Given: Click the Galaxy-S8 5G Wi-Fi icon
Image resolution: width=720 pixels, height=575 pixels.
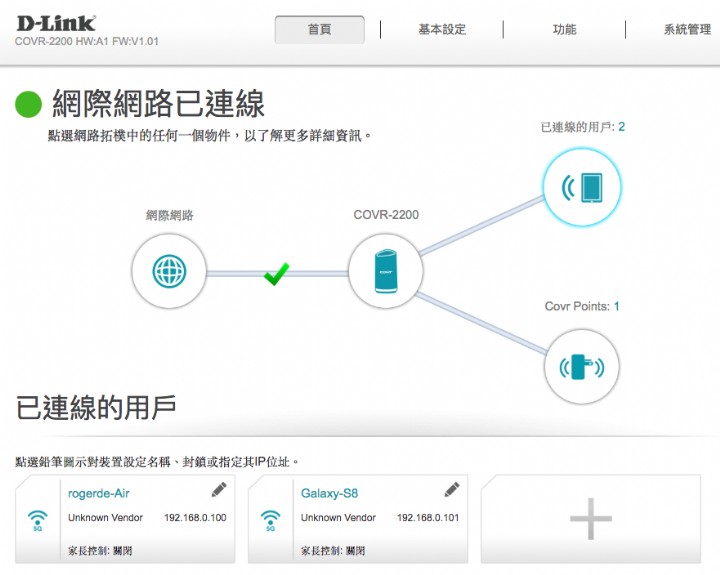Looking at the screenshot, I should click(270, 520).
